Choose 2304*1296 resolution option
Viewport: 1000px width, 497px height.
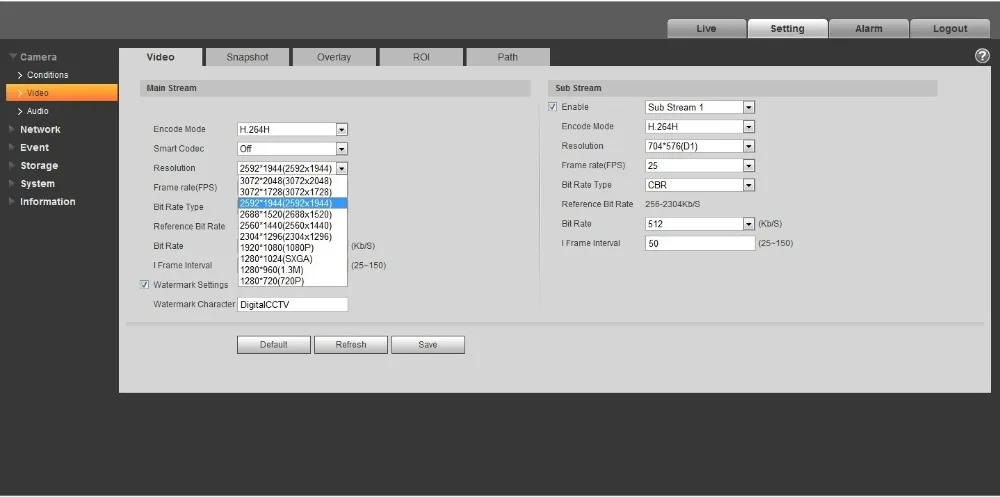click(293, 237)
